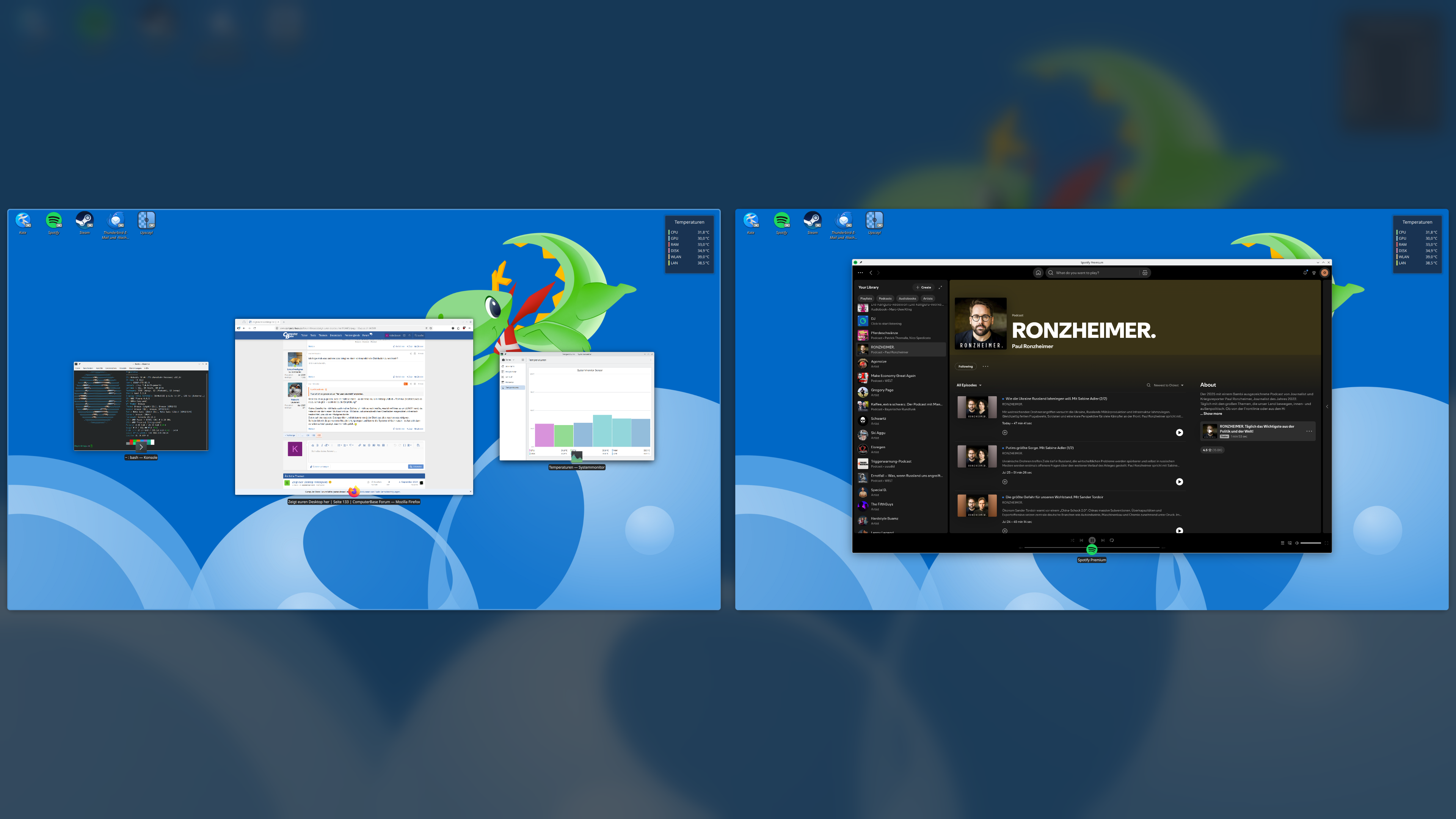
Task: Open the rating 4.5 stars button
Action: pos(1212,450)
